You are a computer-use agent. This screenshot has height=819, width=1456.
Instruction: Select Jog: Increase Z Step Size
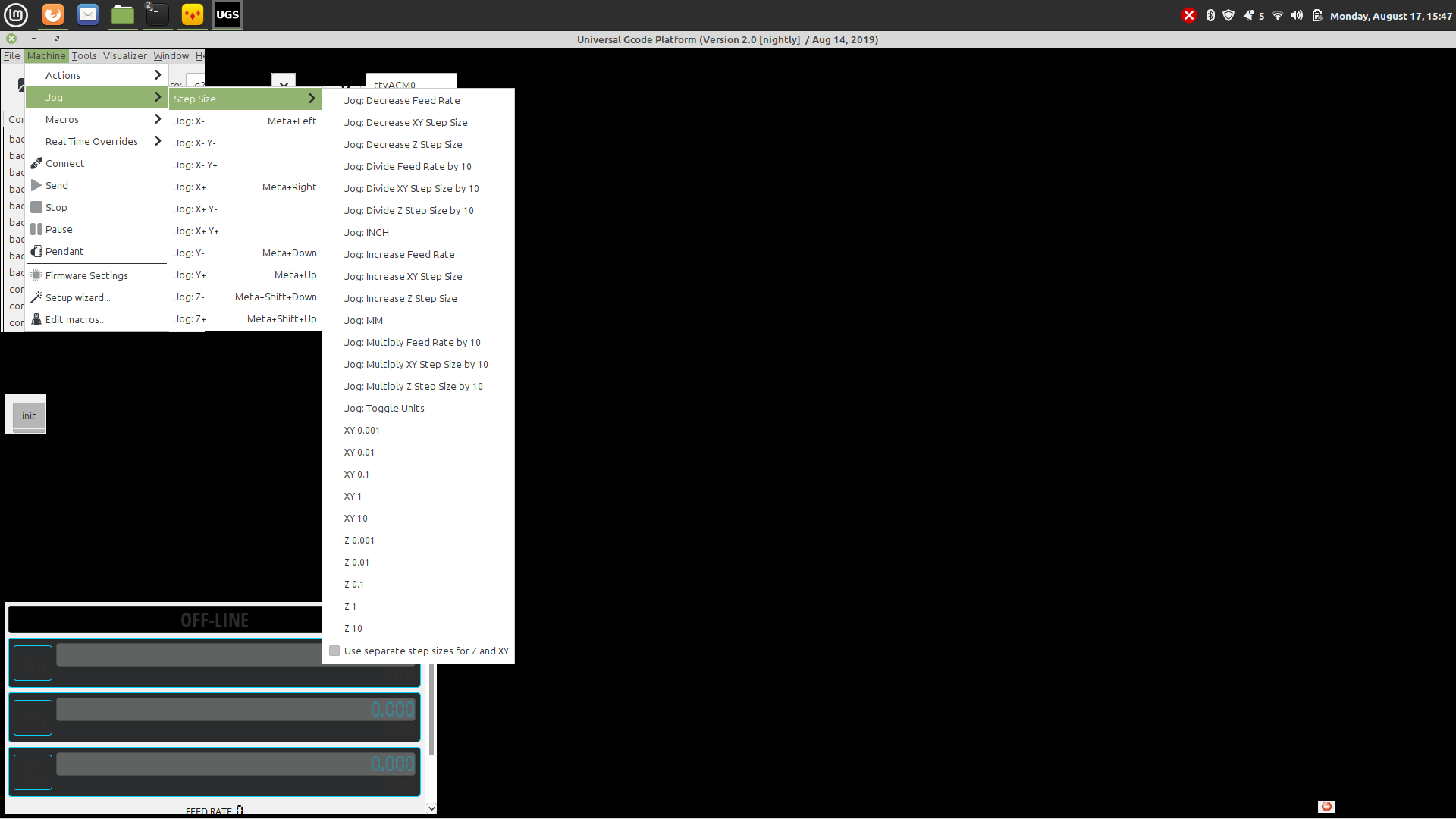418,298
